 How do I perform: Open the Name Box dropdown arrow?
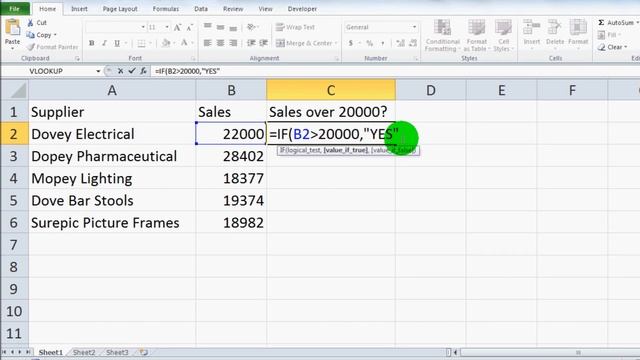pos(98,71)
